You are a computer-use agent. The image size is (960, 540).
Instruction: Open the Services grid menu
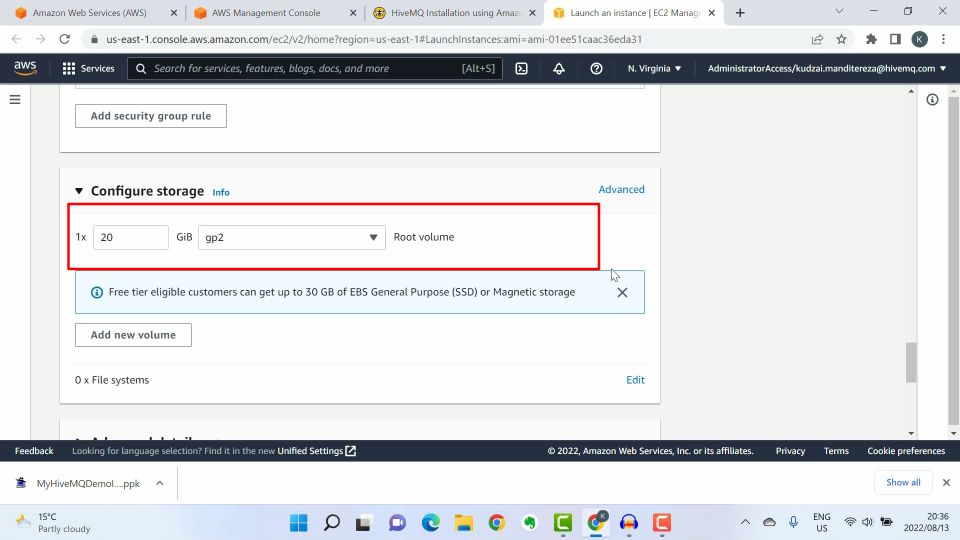[x=89, y=69]
